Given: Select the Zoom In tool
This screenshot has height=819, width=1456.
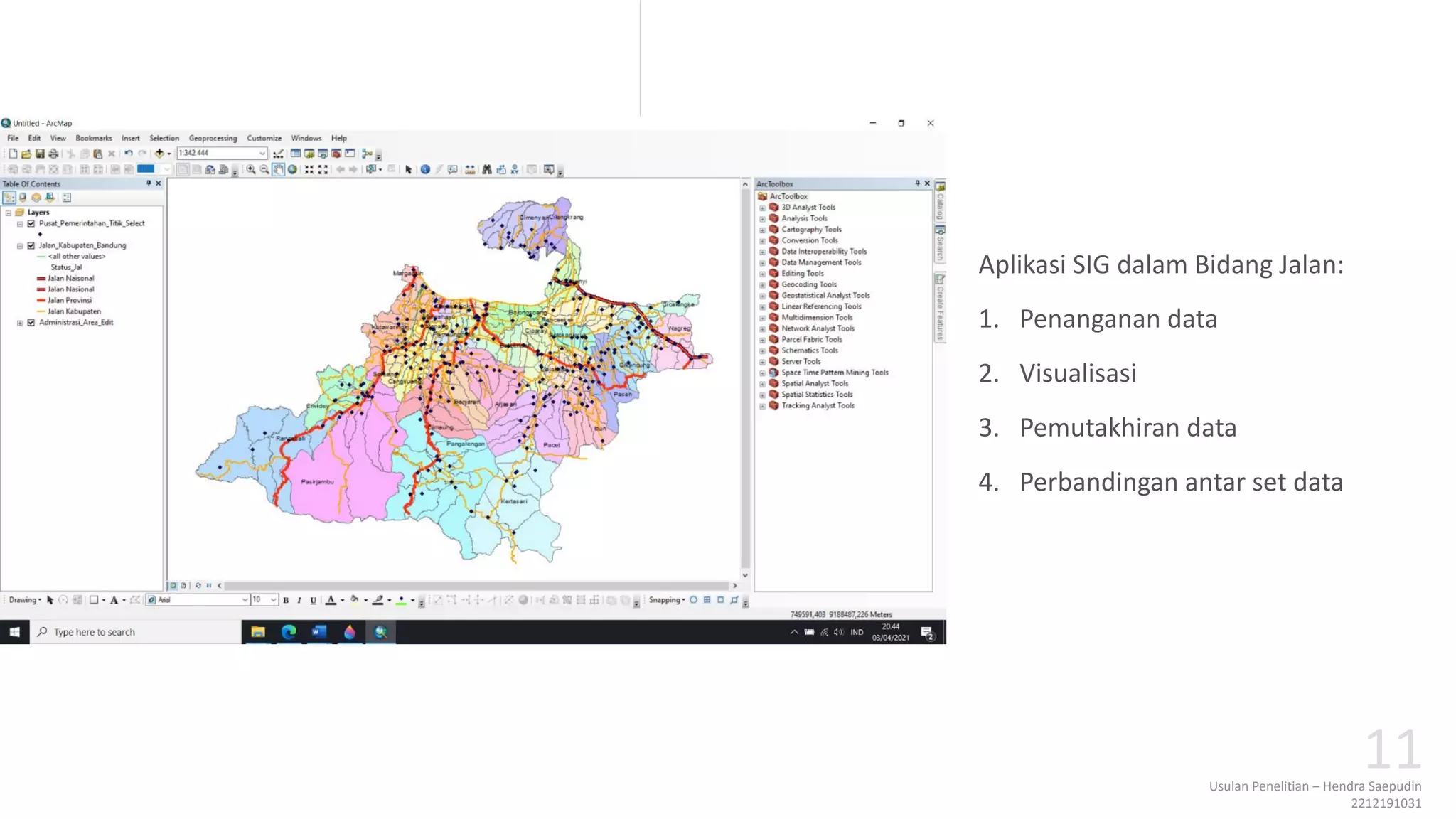Looking at the screenshot, I should click(251, 170).
